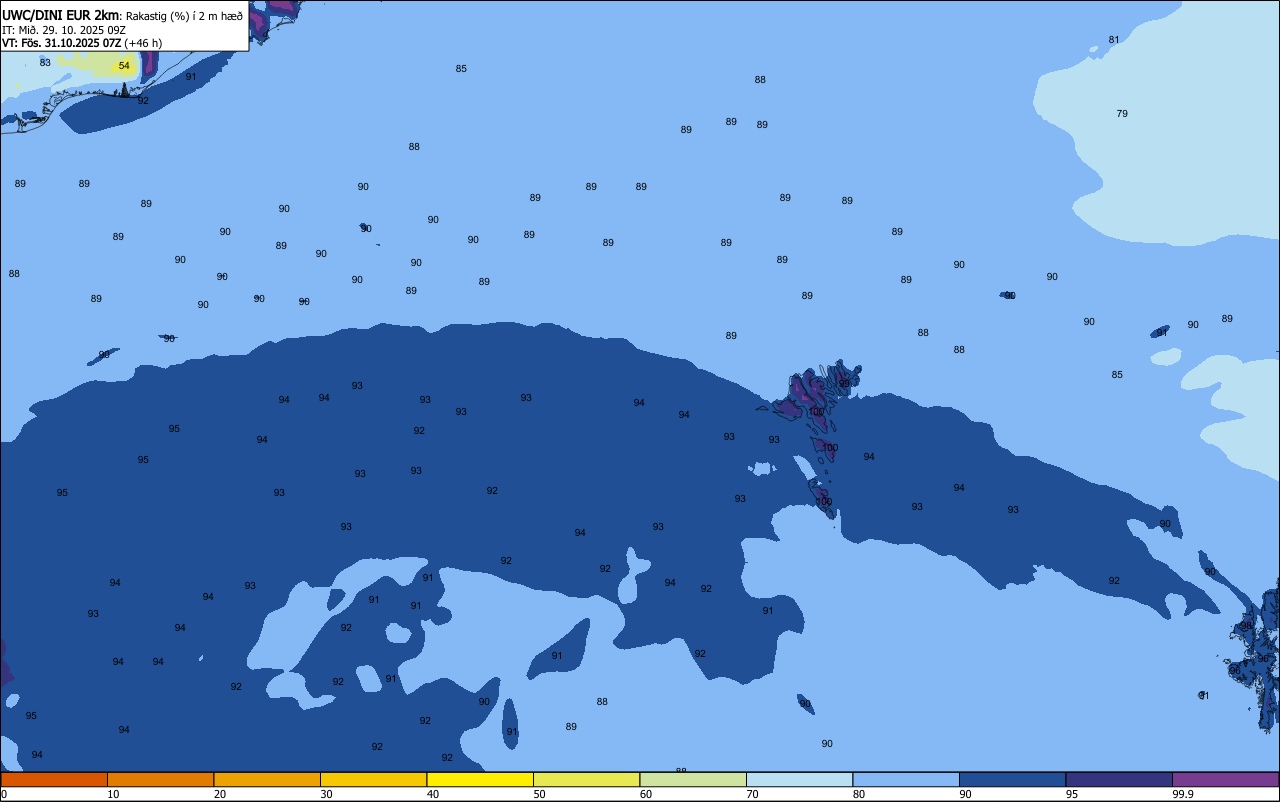Select the 30–40 amber legend band
This screenshot has height=802, width=1280.
(373, 779)
